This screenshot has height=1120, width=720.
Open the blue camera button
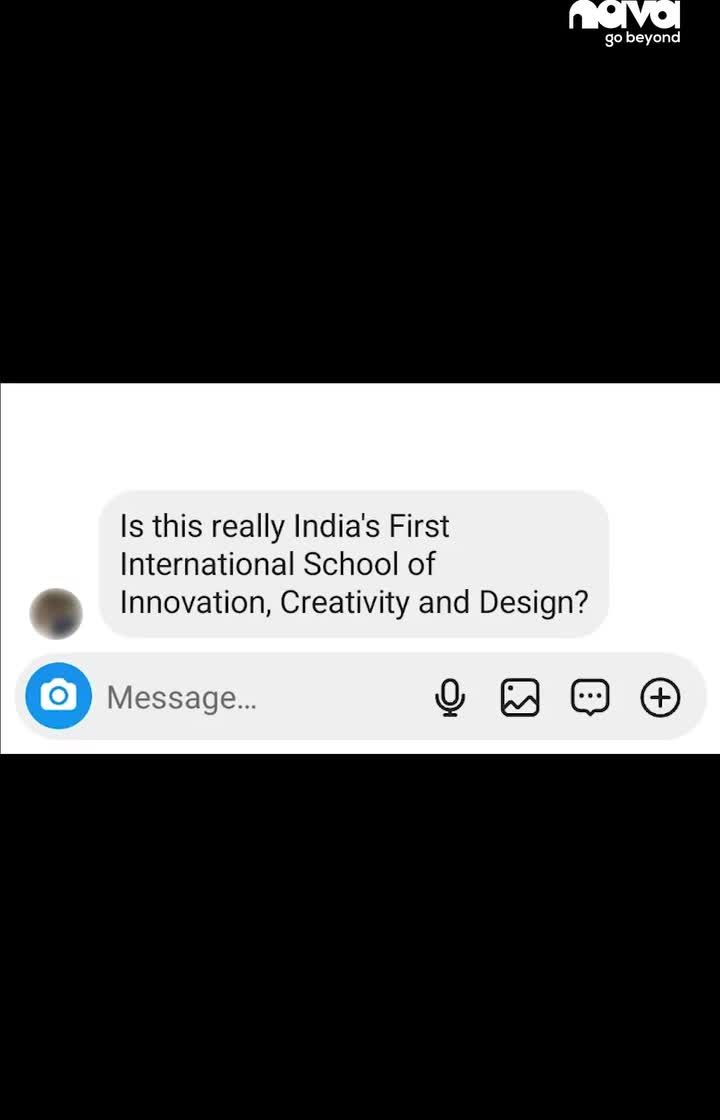tap(59, 696)
